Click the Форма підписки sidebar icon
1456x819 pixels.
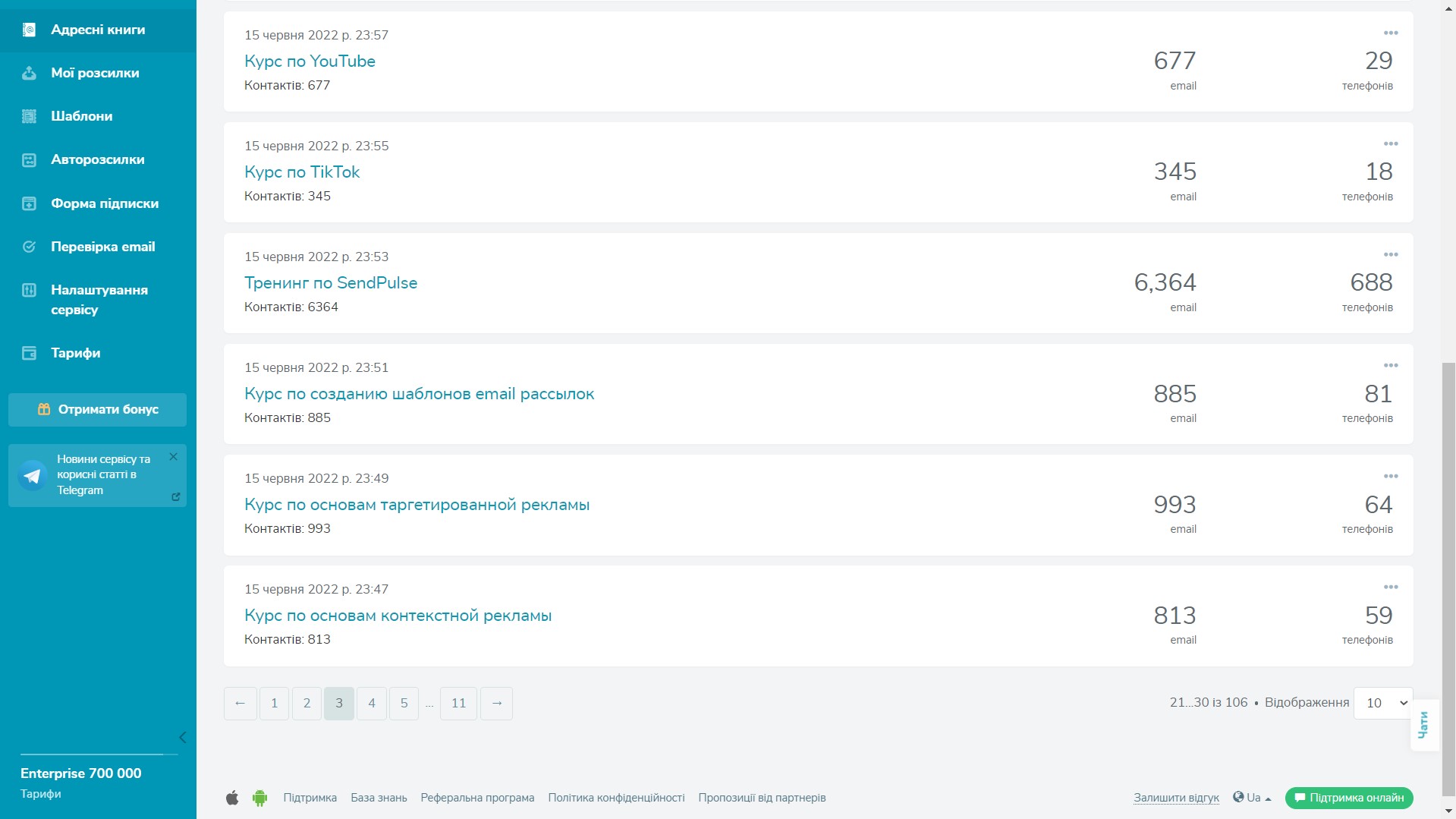click(29, 203)
